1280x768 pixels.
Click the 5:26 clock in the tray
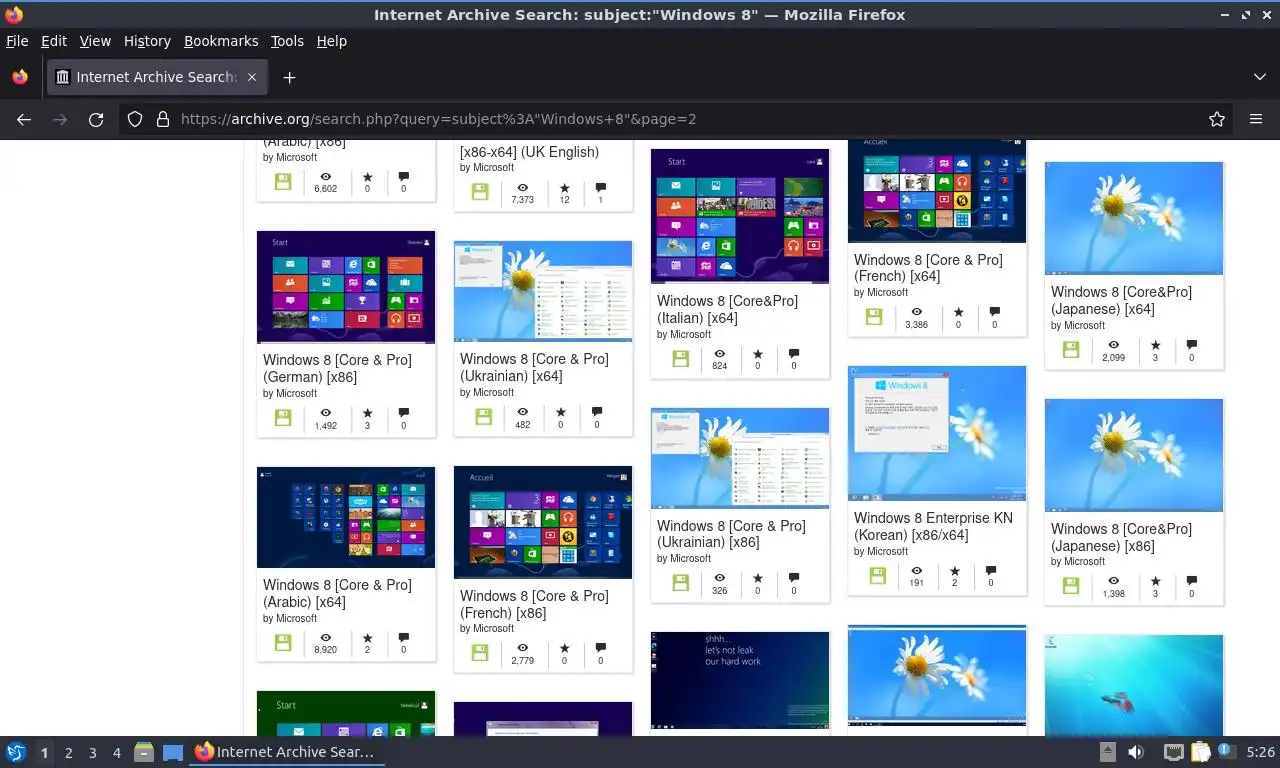coord(1260,752)
